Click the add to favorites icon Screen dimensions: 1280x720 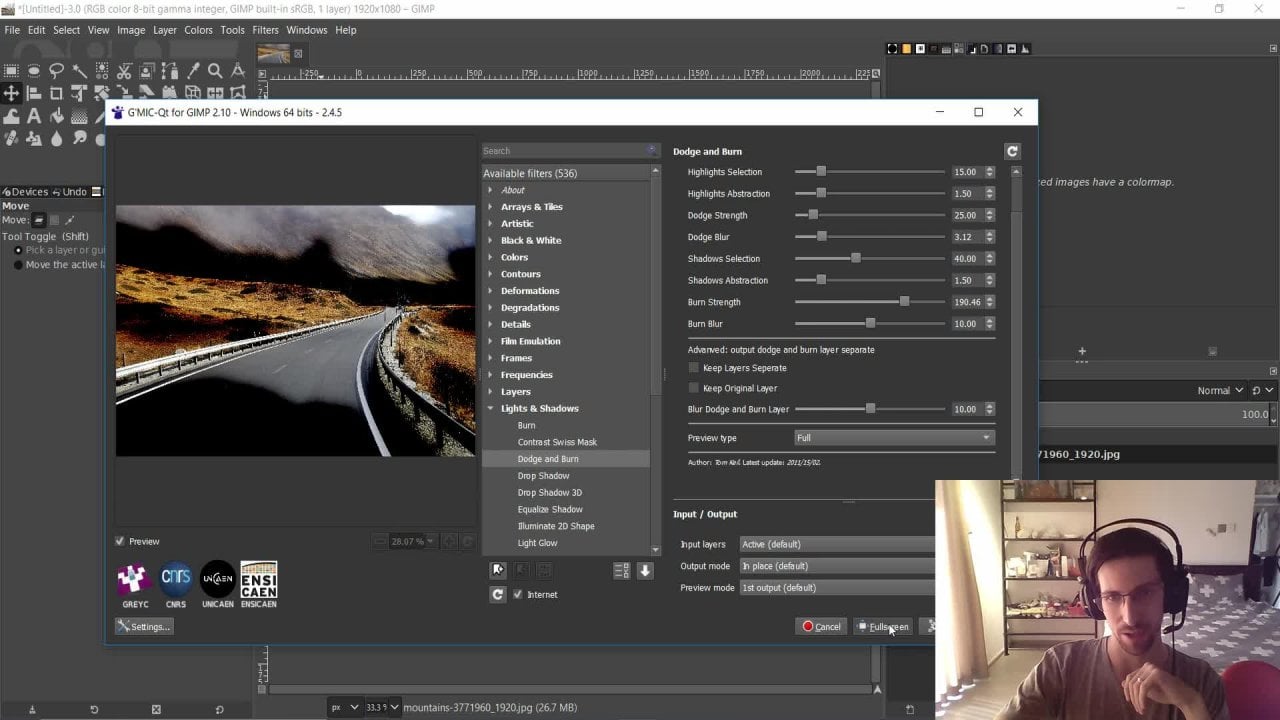(x=498, y=570)
